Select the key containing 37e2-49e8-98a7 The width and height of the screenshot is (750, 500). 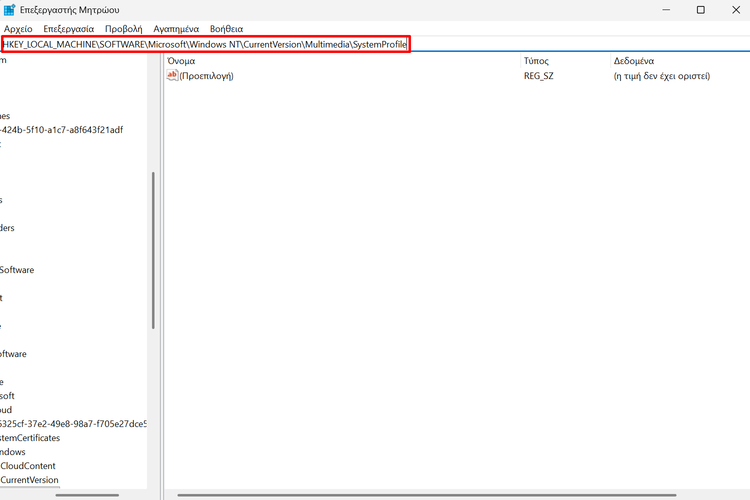tap(72, 424)
